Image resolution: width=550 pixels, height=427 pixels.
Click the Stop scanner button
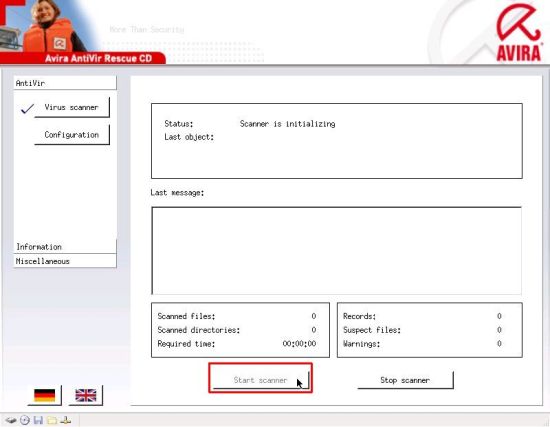[x=405, y=380]
